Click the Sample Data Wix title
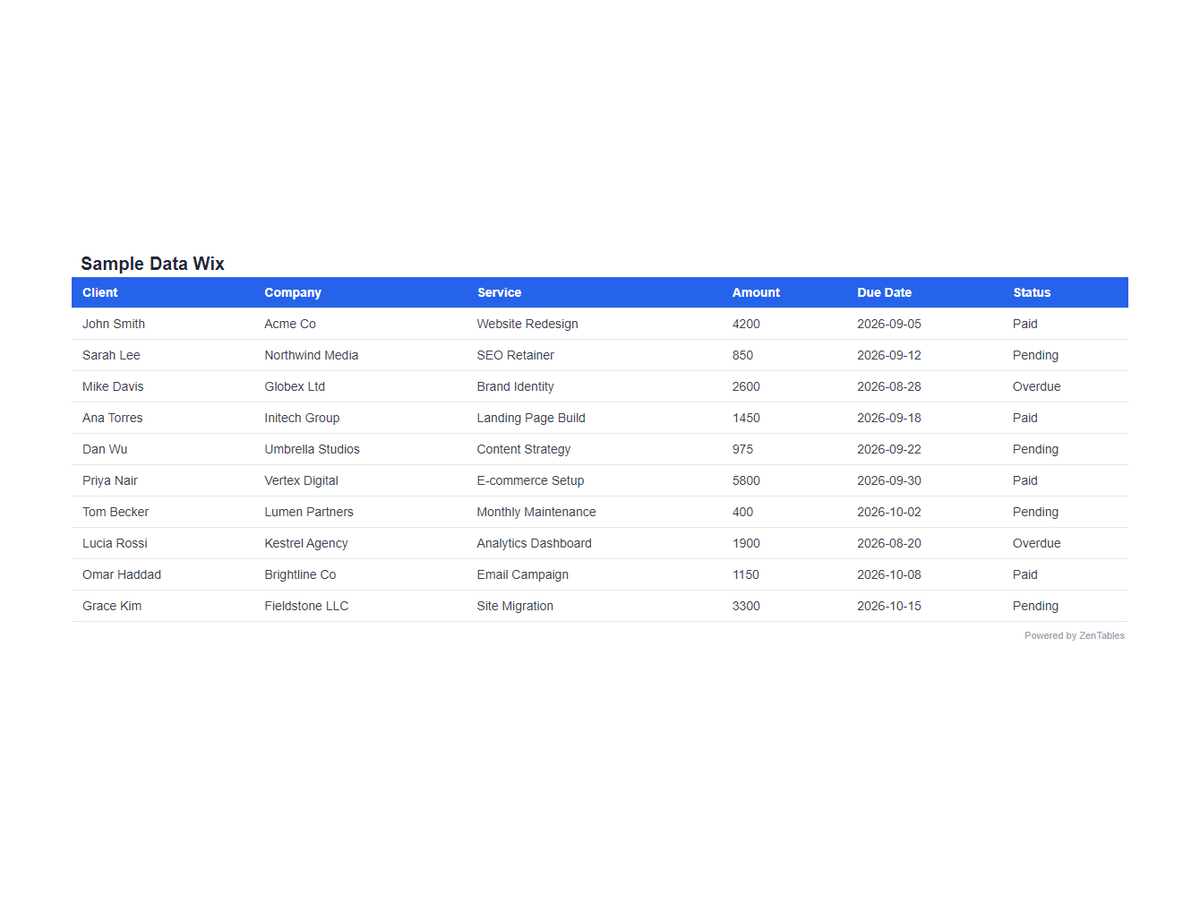 pyautogui.click(x=153, y=264)
